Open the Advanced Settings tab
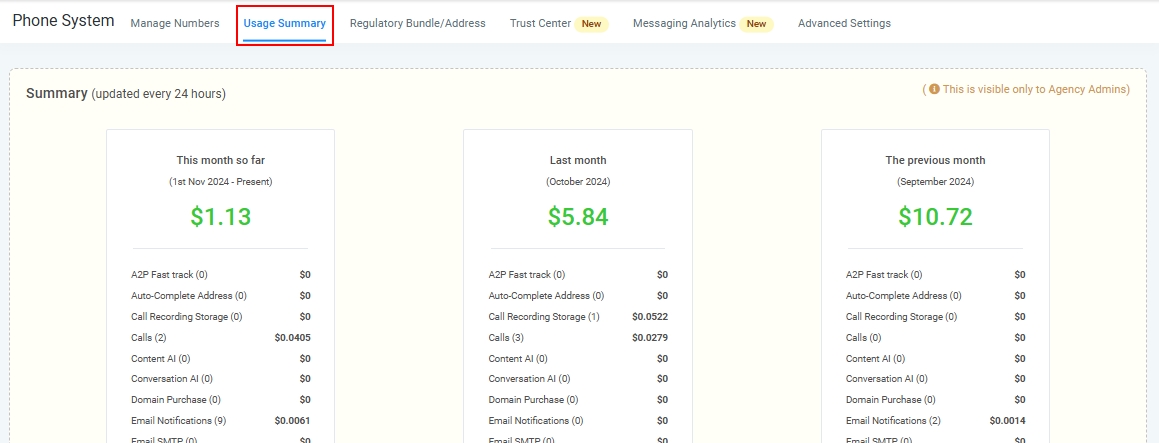 tap(844, 23)
